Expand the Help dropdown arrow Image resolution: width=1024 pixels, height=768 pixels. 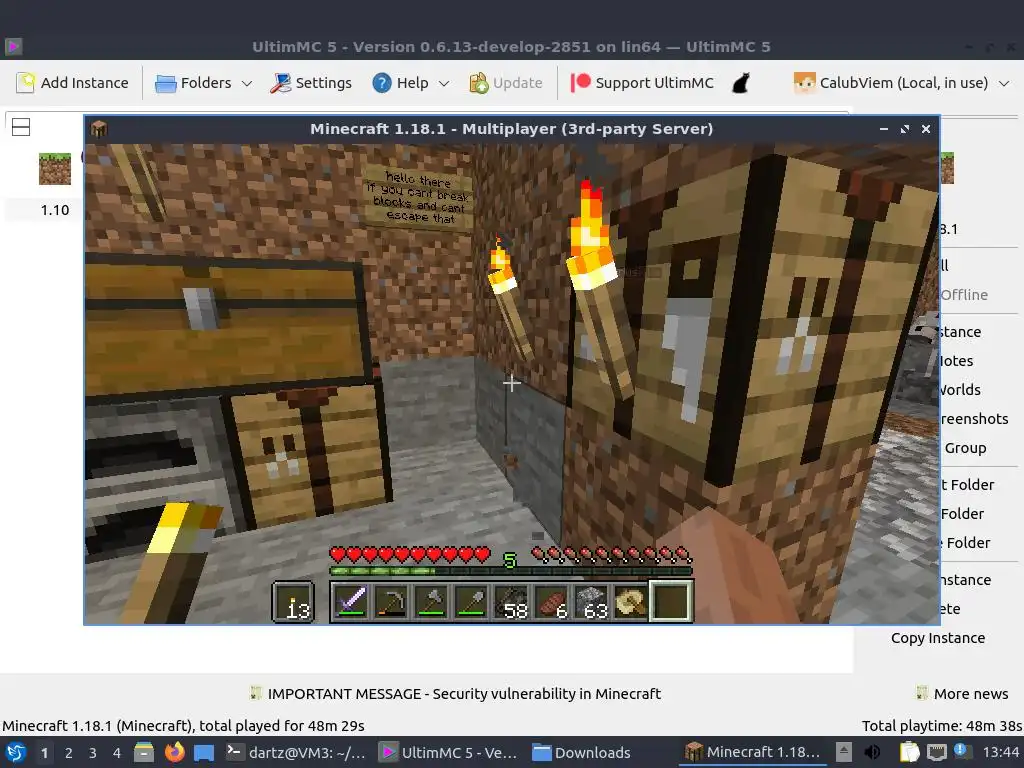444,84
